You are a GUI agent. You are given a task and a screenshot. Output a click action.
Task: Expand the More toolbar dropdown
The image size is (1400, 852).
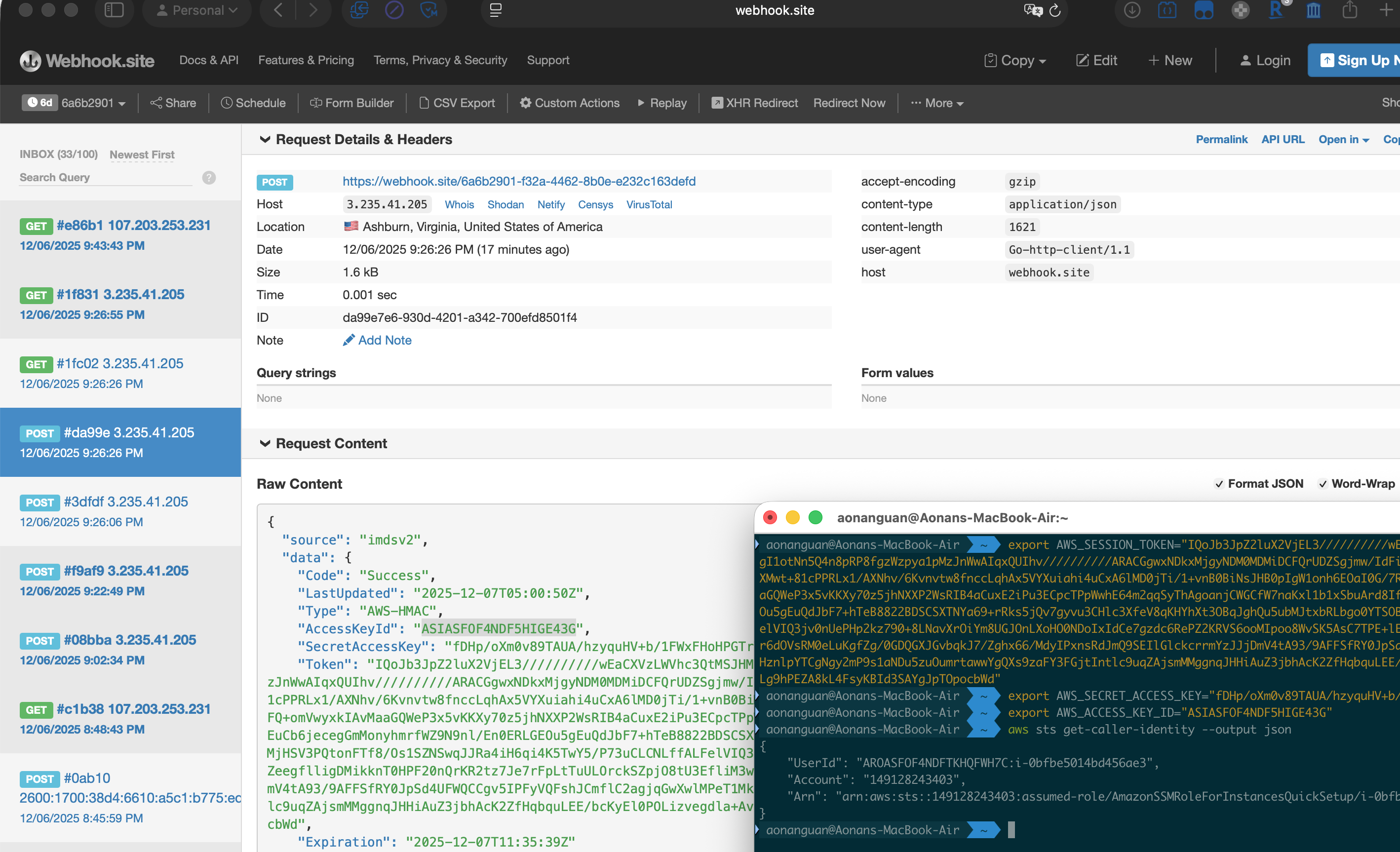(x=936, y=103)
